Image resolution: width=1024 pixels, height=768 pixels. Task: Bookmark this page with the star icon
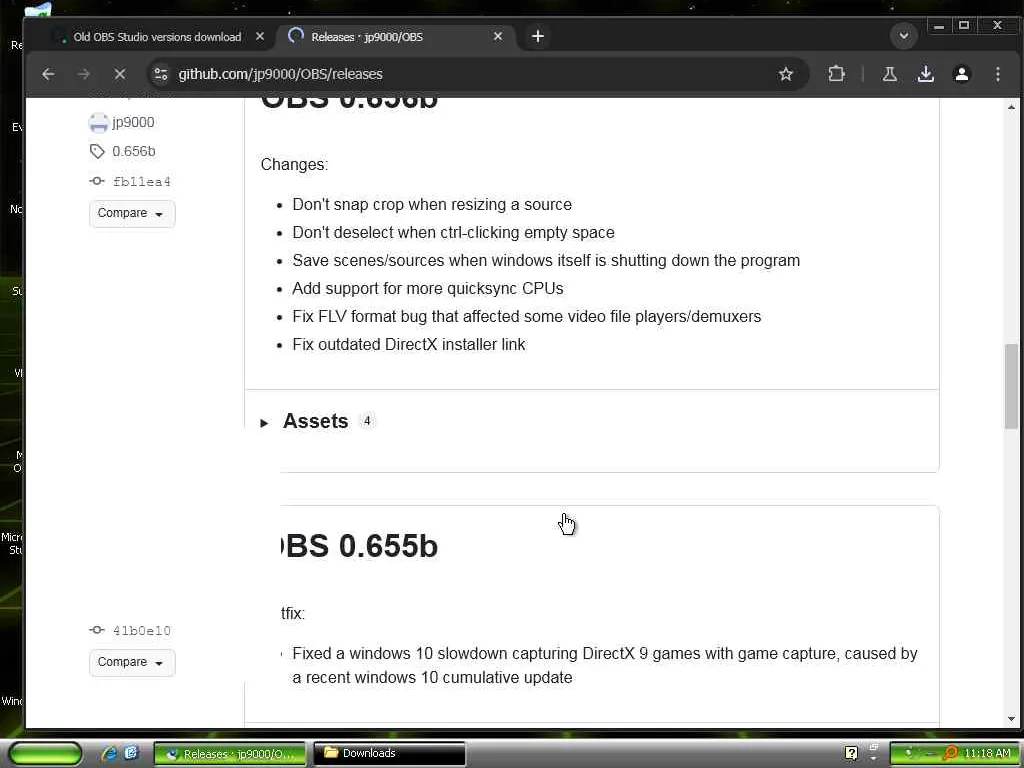[x=786, y=74]
